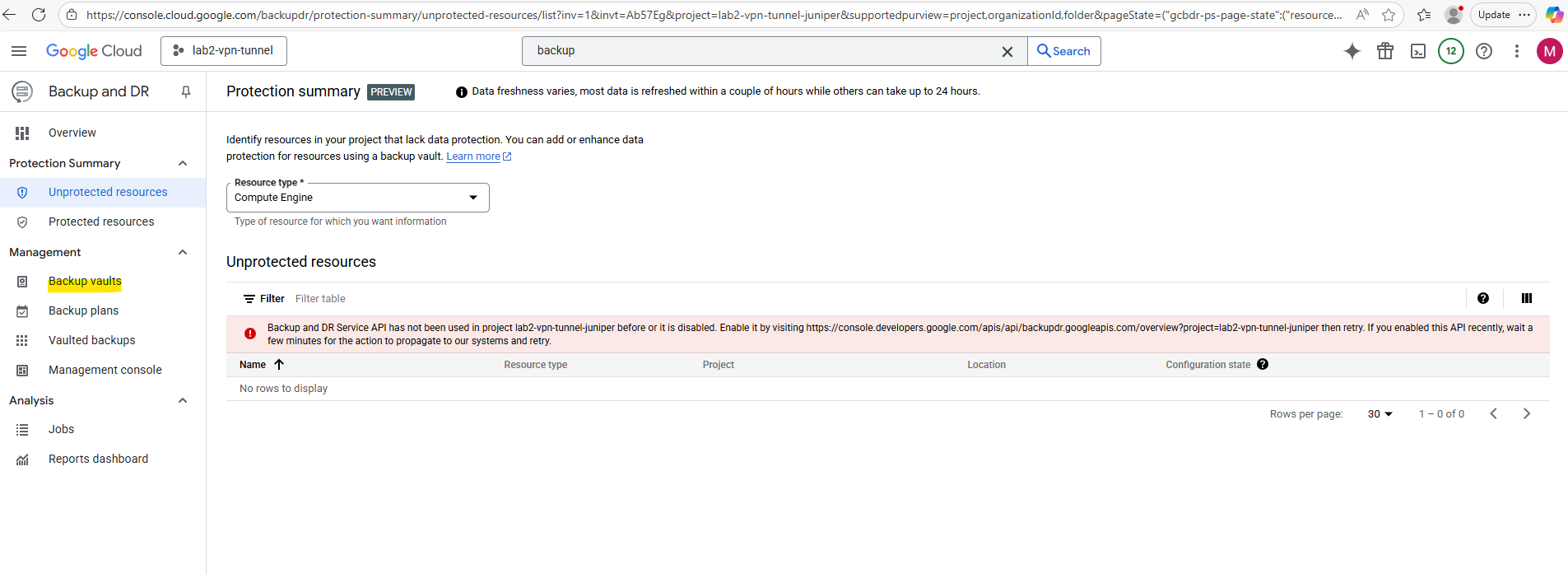
Task: Clear the search box text
Action: coord(1007,51)
